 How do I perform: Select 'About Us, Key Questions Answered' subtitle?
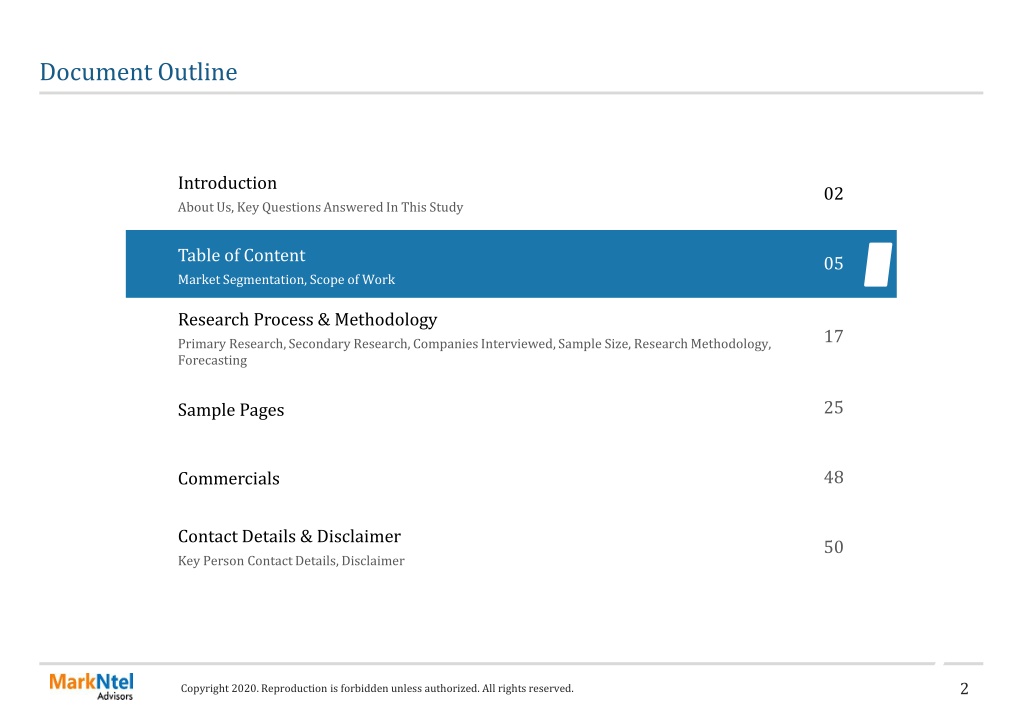[320, 207]
